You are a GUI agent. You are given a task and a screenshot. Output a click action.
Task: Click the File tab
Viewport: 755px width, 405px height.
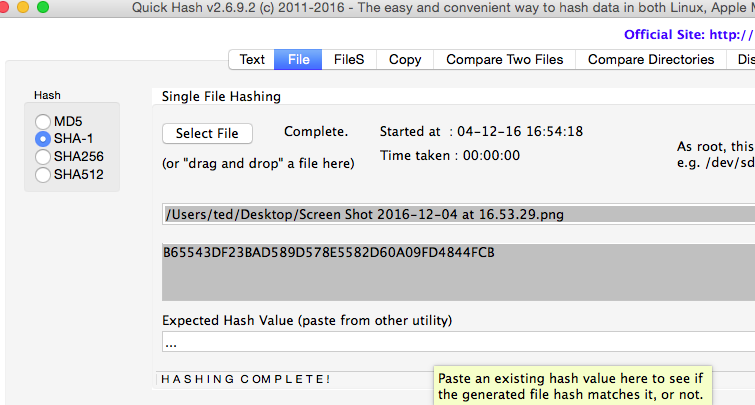click(298, 59)
